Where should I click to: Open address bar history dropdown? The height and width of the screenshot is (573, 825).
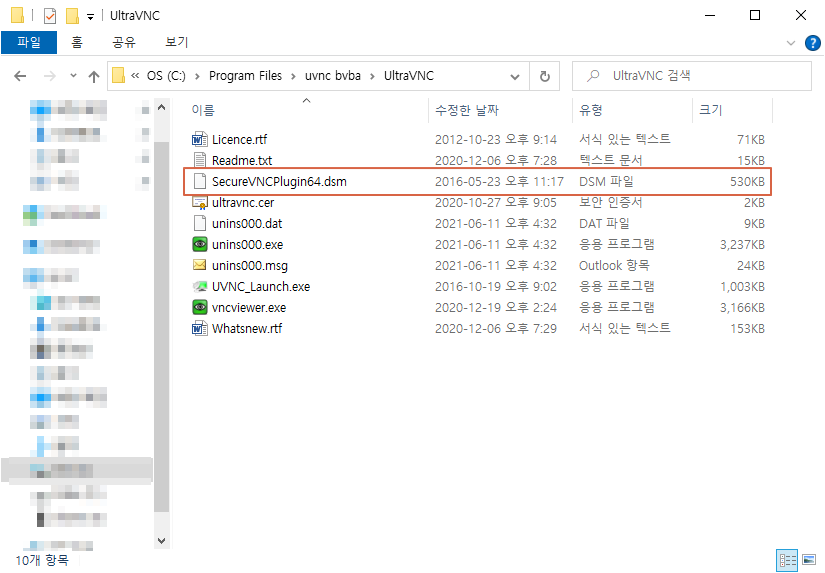point(515,77)
